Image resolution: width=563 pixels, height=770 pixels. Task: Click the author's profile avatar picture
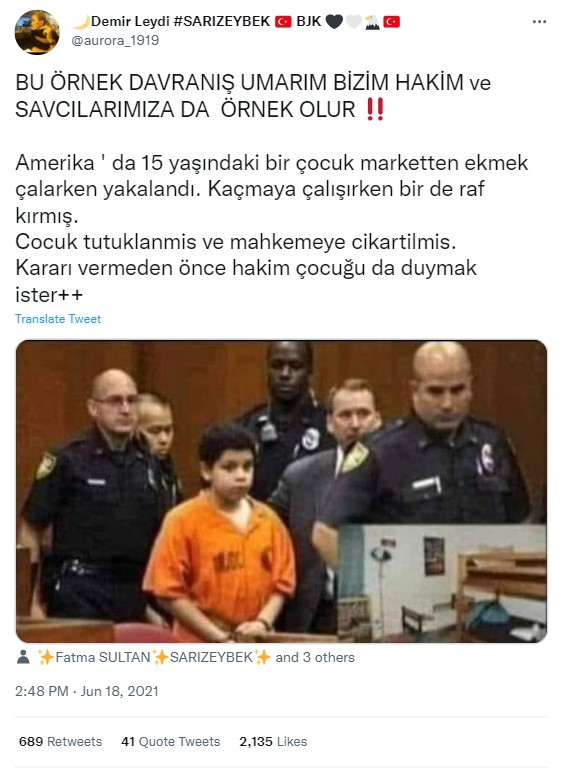pos(37,31)
